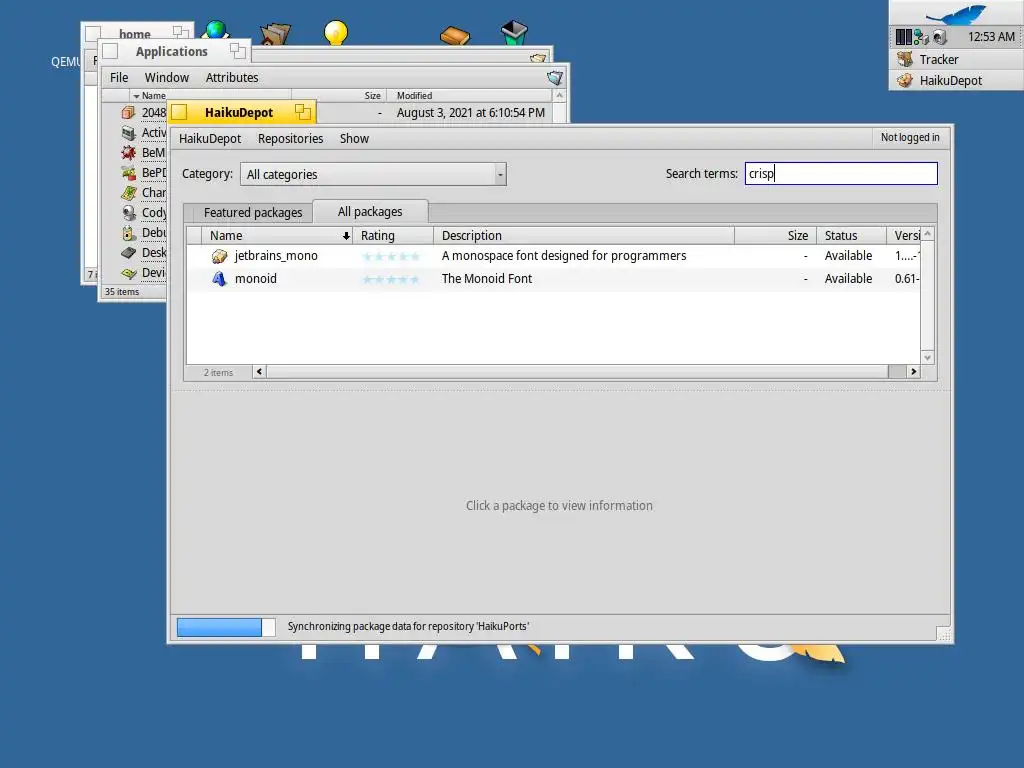The height and width of the screenshot is (768, 1024).
Task: Click the ActivityMonitor icon in Applications window
Action: click(x=129, y=133)
